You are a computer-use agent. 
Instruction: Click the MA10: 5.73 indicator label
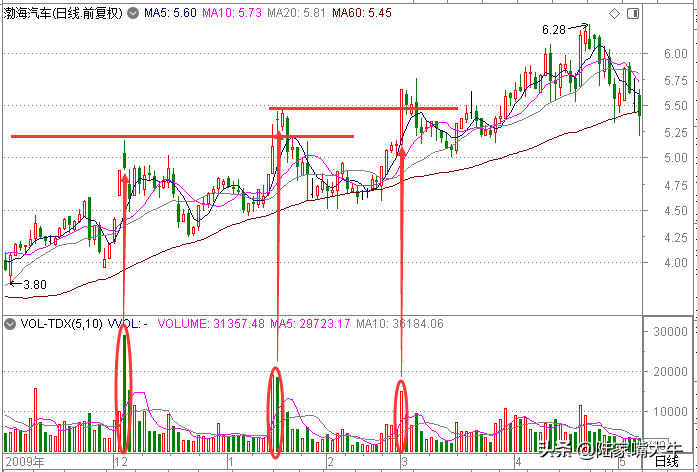pyautogui.click(x=232, y=13)
